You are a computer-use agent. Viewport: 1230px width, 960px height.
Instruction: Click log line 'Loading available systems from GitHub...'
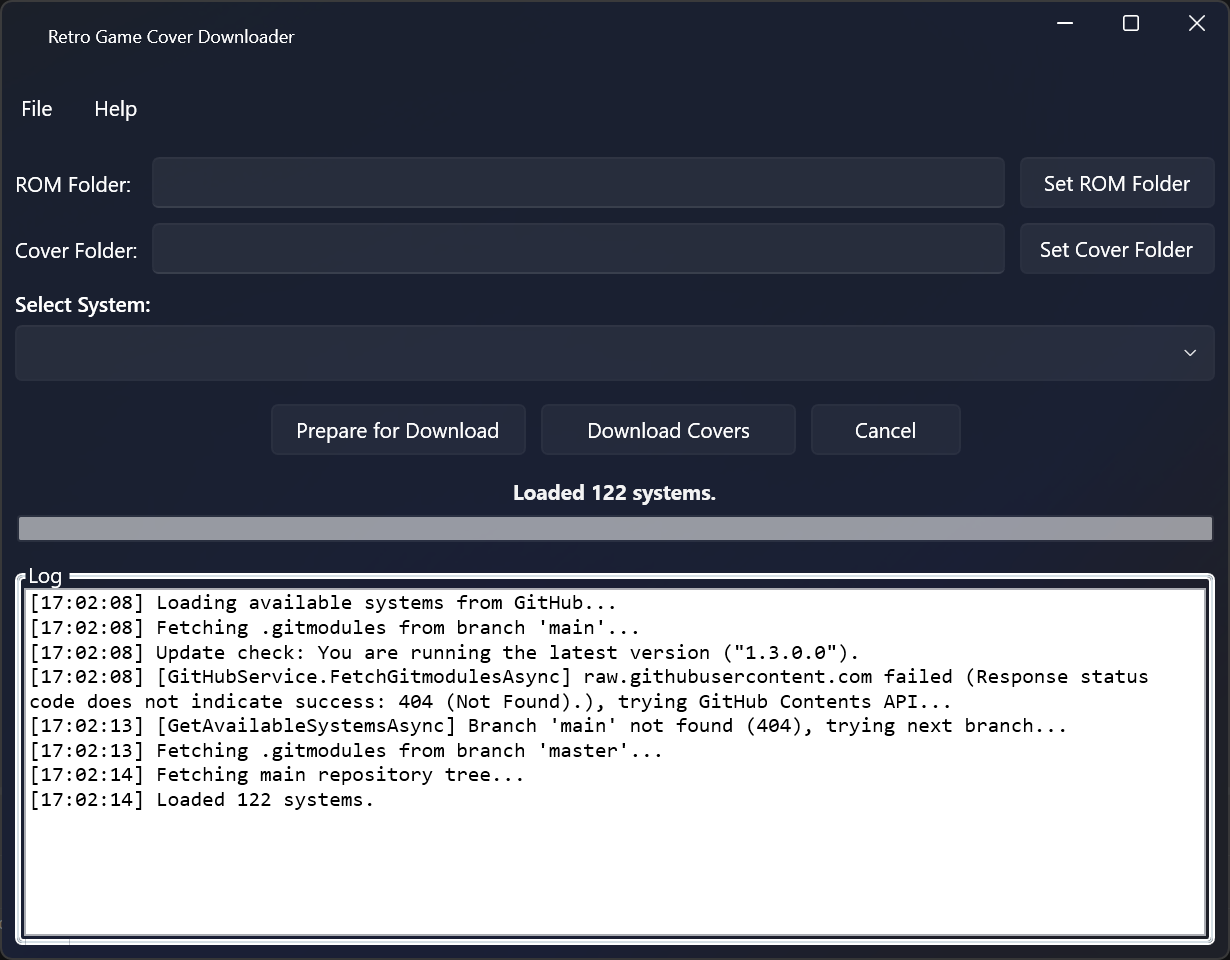(x=323, y=603)
